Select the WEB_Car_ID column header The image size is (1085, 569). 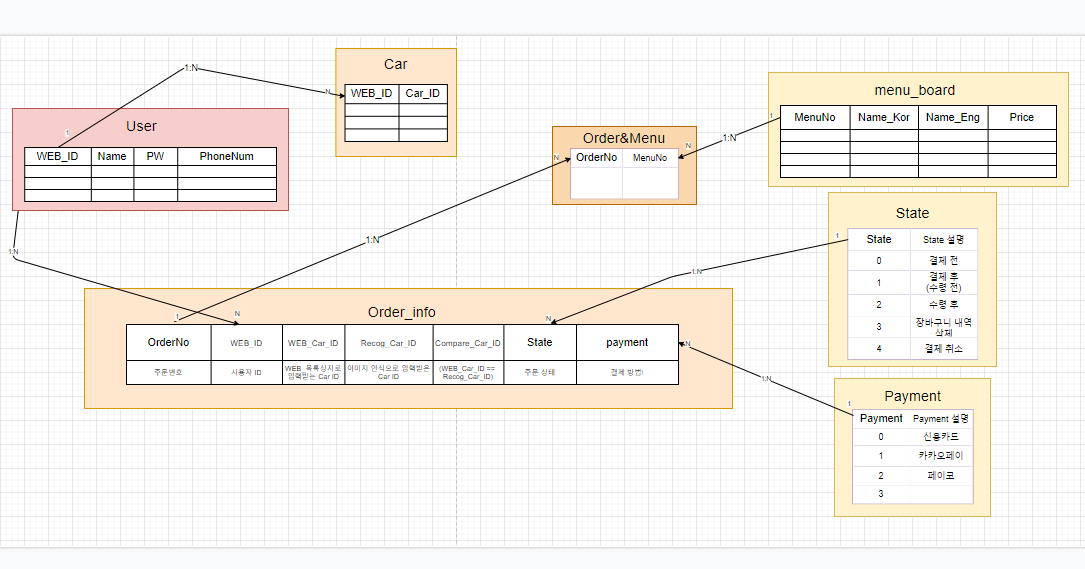[313, 343]
